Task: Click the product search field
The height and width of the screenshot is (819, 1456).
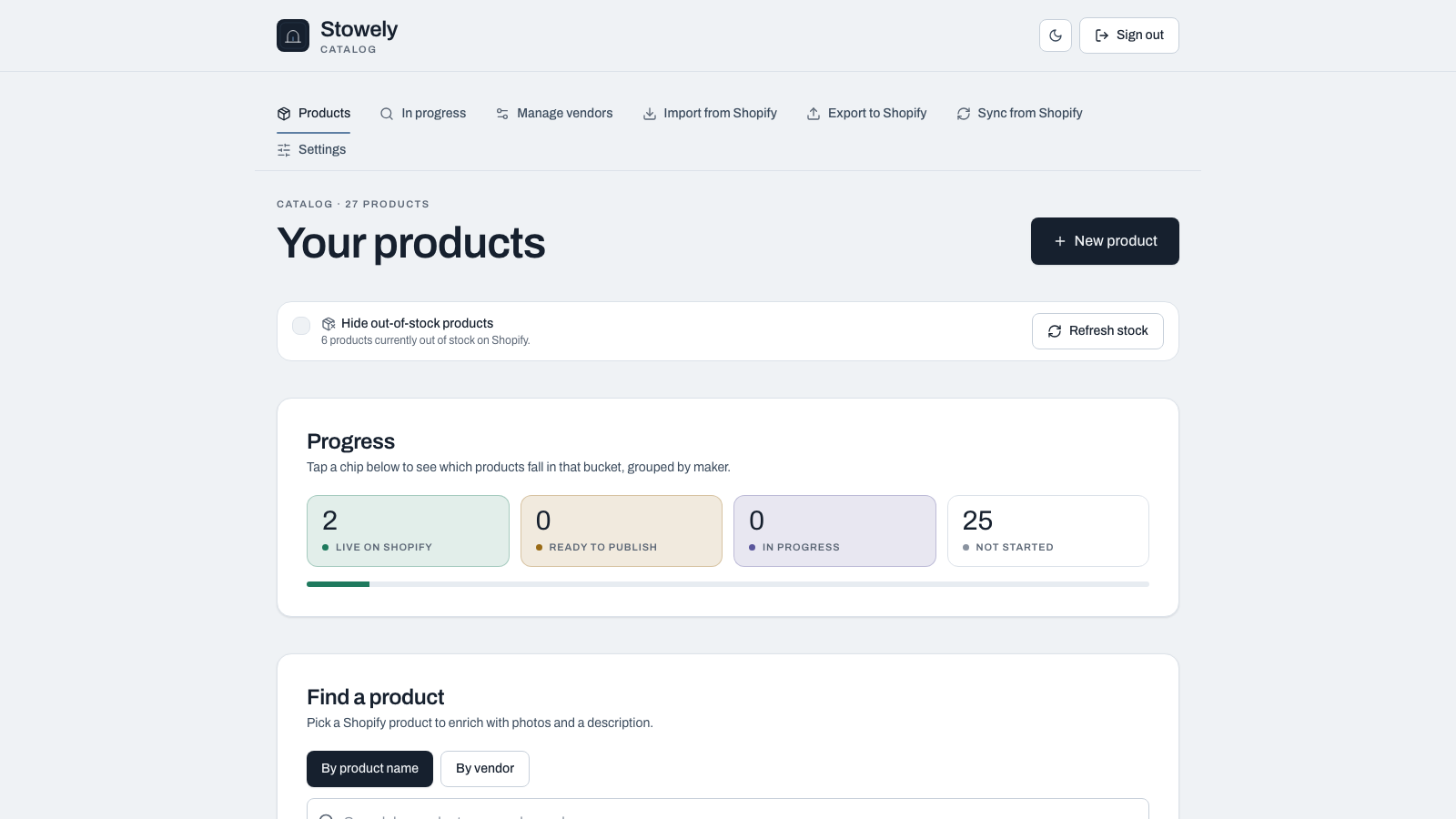Action: tap(728, 809)
